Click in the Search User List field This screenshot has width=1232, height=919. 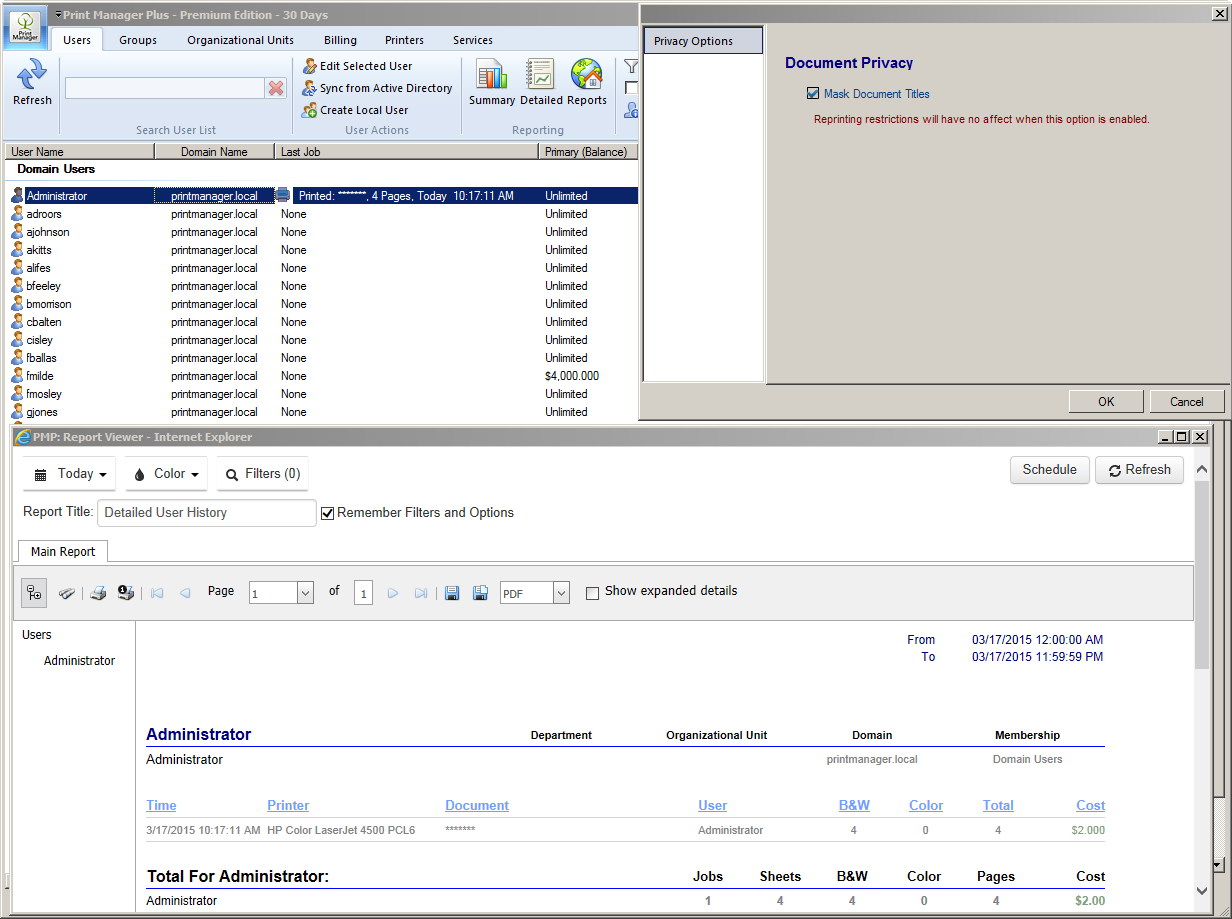click(x=165, y=89)
